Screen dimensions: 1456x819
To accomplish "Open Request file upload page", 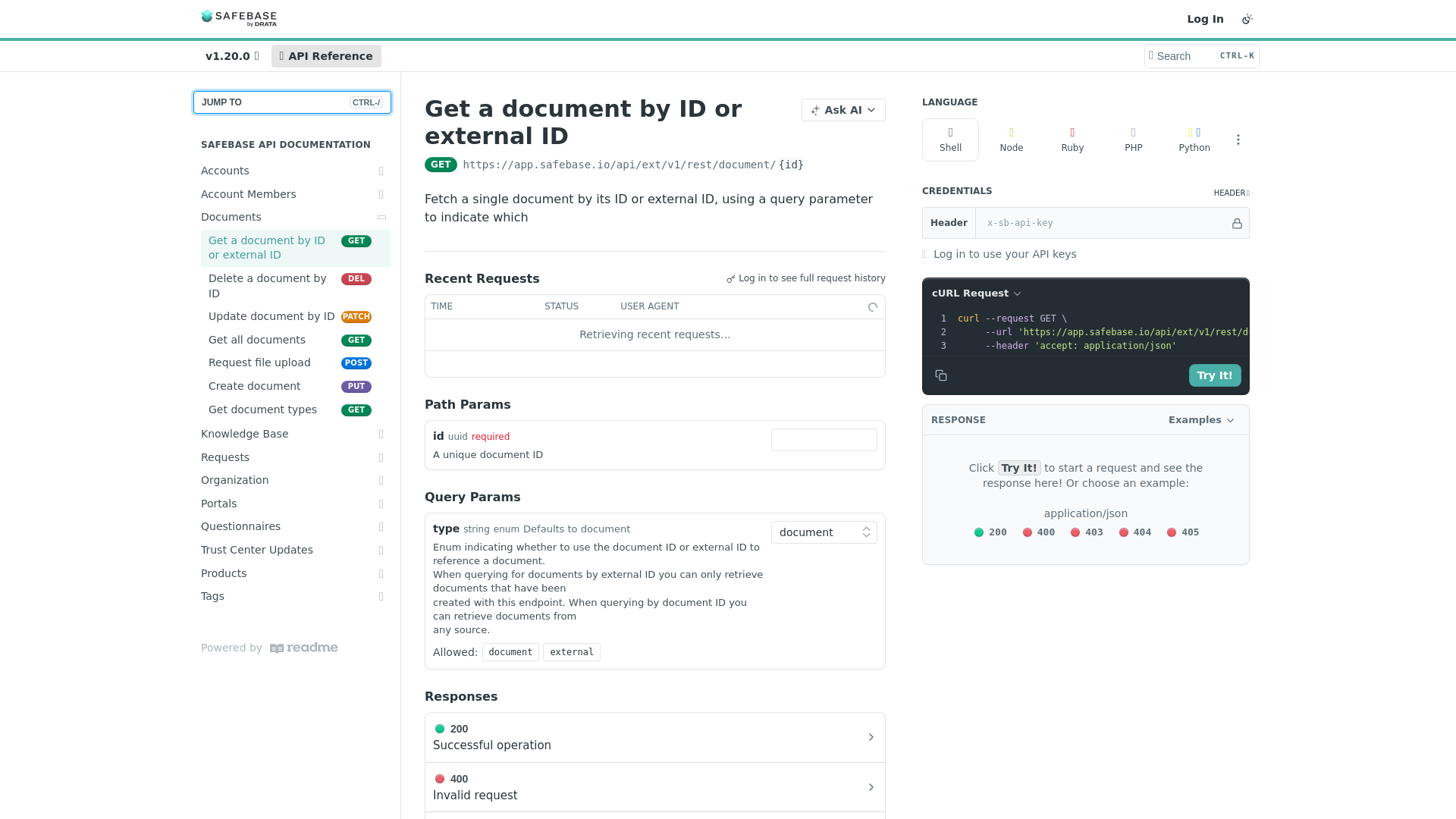I will 296,363.
